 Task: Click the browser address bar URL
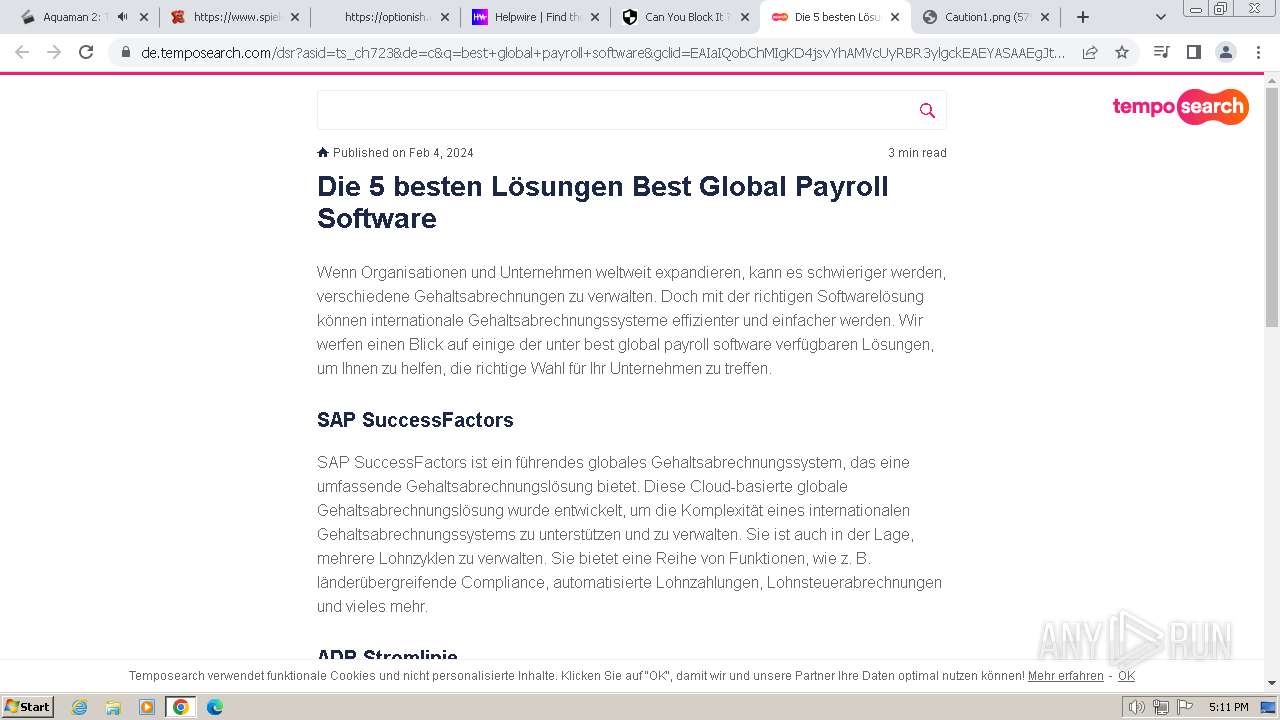click(x=603, y=52)
